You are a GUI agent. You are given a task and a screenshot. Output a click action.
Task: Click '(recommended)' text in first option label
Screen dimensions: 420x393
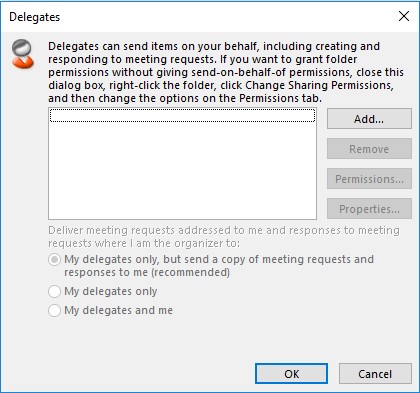coord(190,272)
